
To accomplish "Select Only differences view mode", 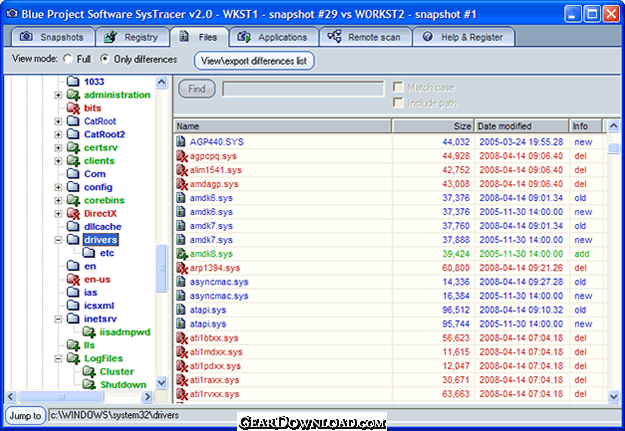I will click(x=104, y=59).
